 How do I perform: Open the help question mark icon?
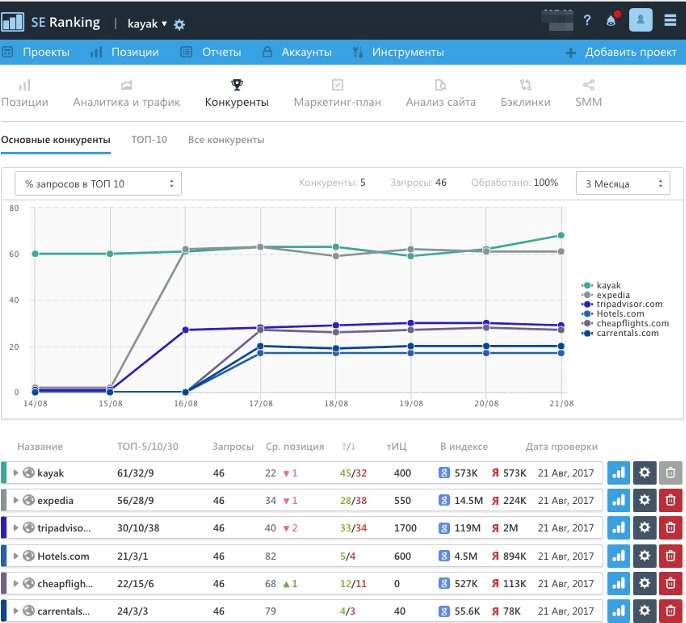(x=587, y=20)
